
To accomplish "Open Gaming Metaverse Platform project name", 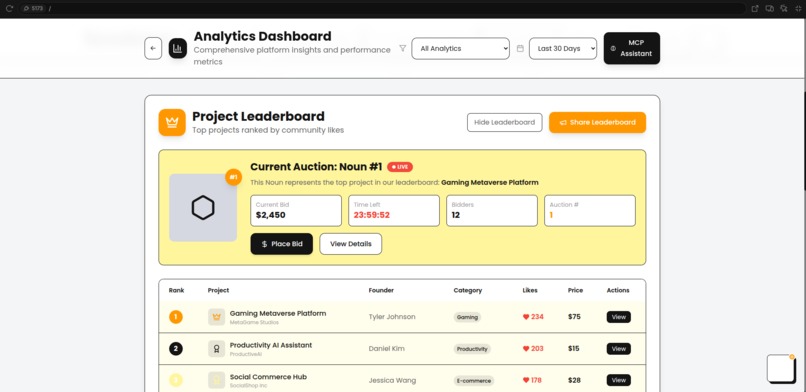I will pyautogui.click(x=278, y=313).
